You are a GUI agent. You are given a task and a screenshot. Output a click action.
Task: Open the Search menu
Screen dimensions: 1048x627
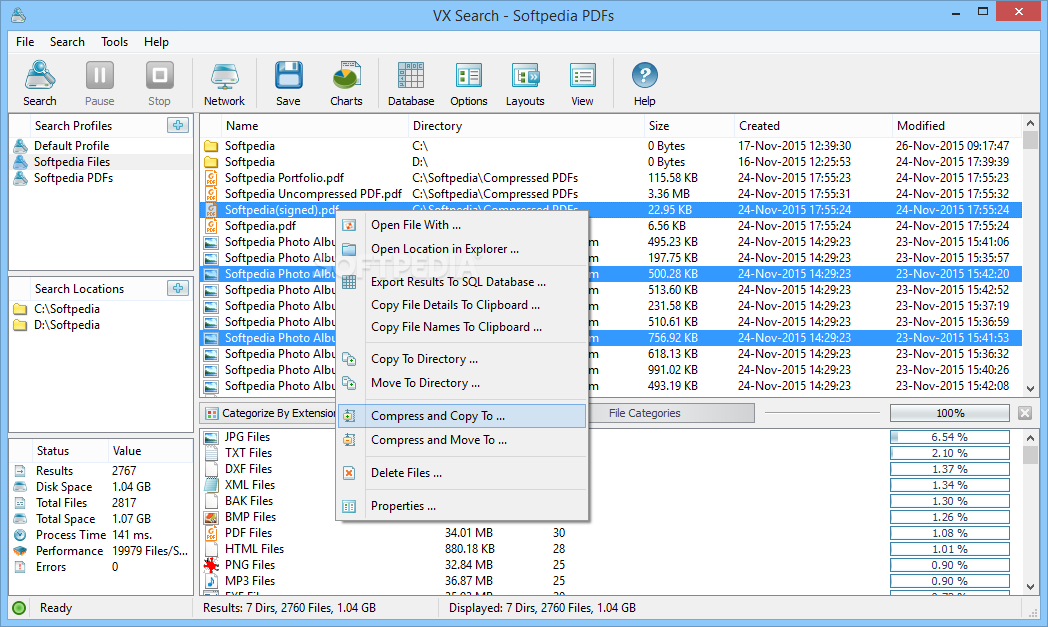point(67,41)
